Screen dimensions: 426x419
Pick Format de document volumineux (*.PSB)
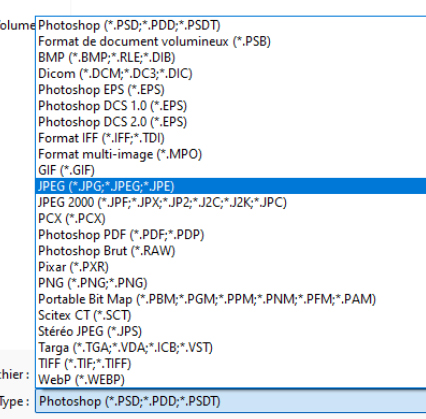tap(231, 41)
